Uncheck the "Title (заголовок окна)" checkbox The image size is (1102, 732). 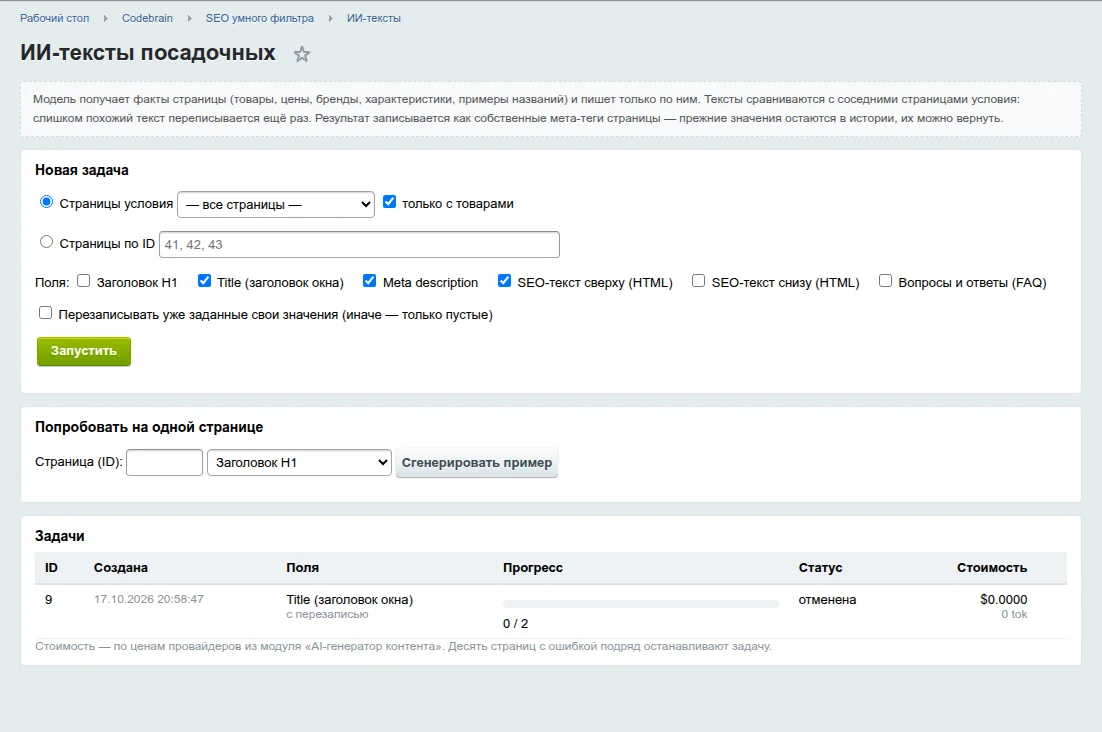(205, 281)
